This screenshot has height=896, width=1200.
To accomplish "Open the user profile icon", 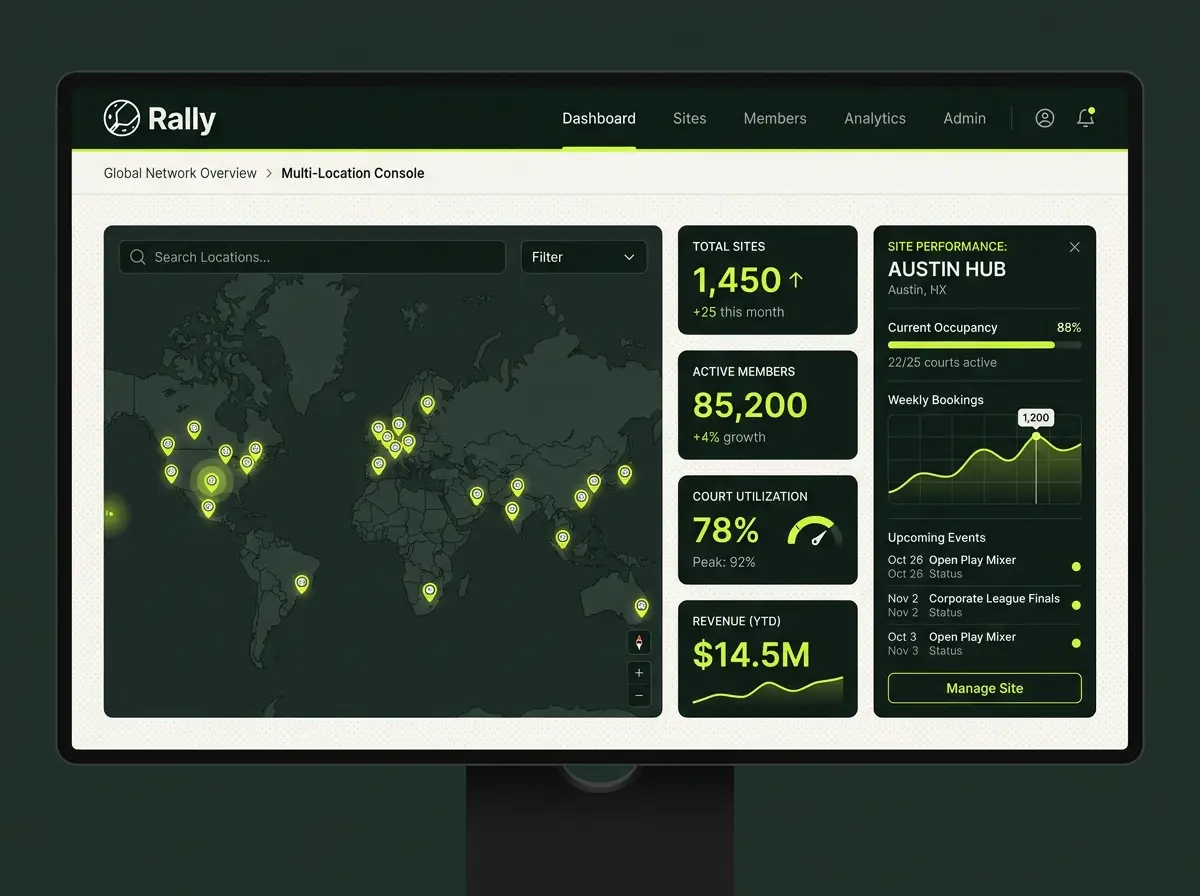I will 1045,118.
